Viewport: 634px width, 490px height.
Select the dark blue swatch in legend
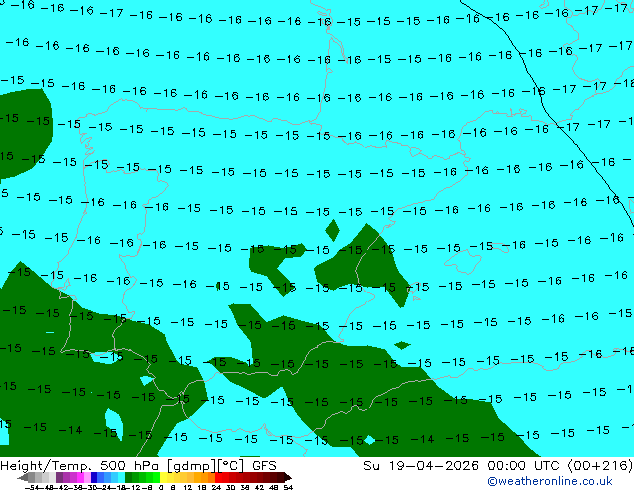(94, 477)
